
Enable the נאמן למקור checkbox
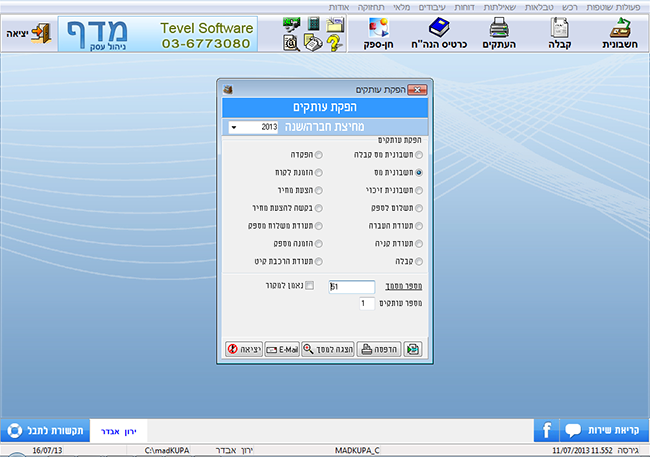click(309, 286)
